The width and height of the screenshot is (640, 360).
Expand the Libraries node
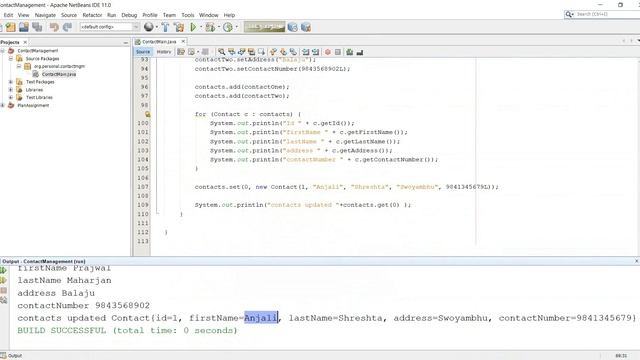point(11,89)
